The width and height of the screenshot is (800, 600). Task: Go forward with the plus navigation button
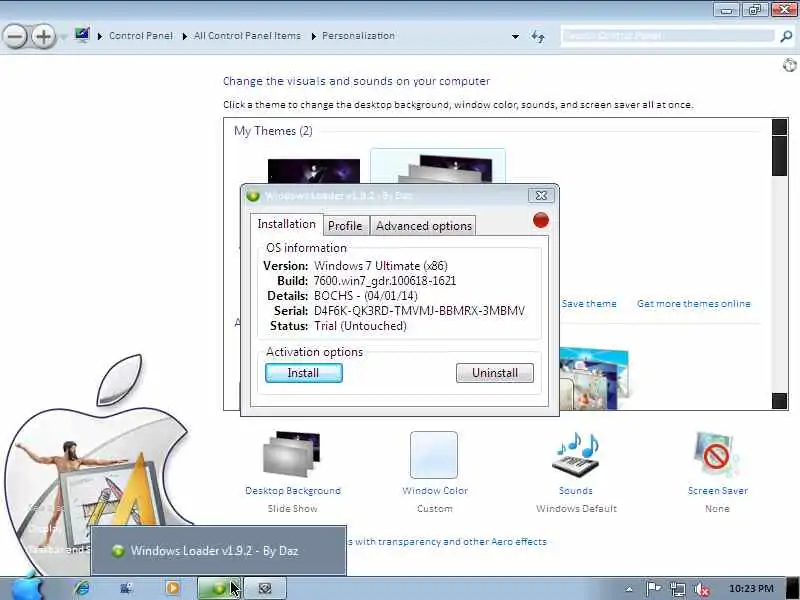[x=44, y=36]
